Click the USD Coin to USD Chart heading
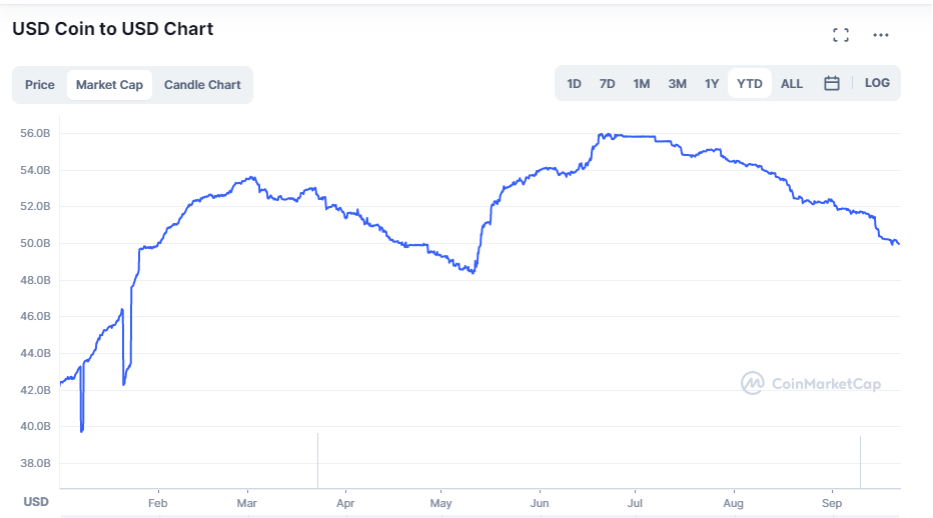Image resolution: width=933 pixels, height=518 pixels. click(x=112, y=29)
